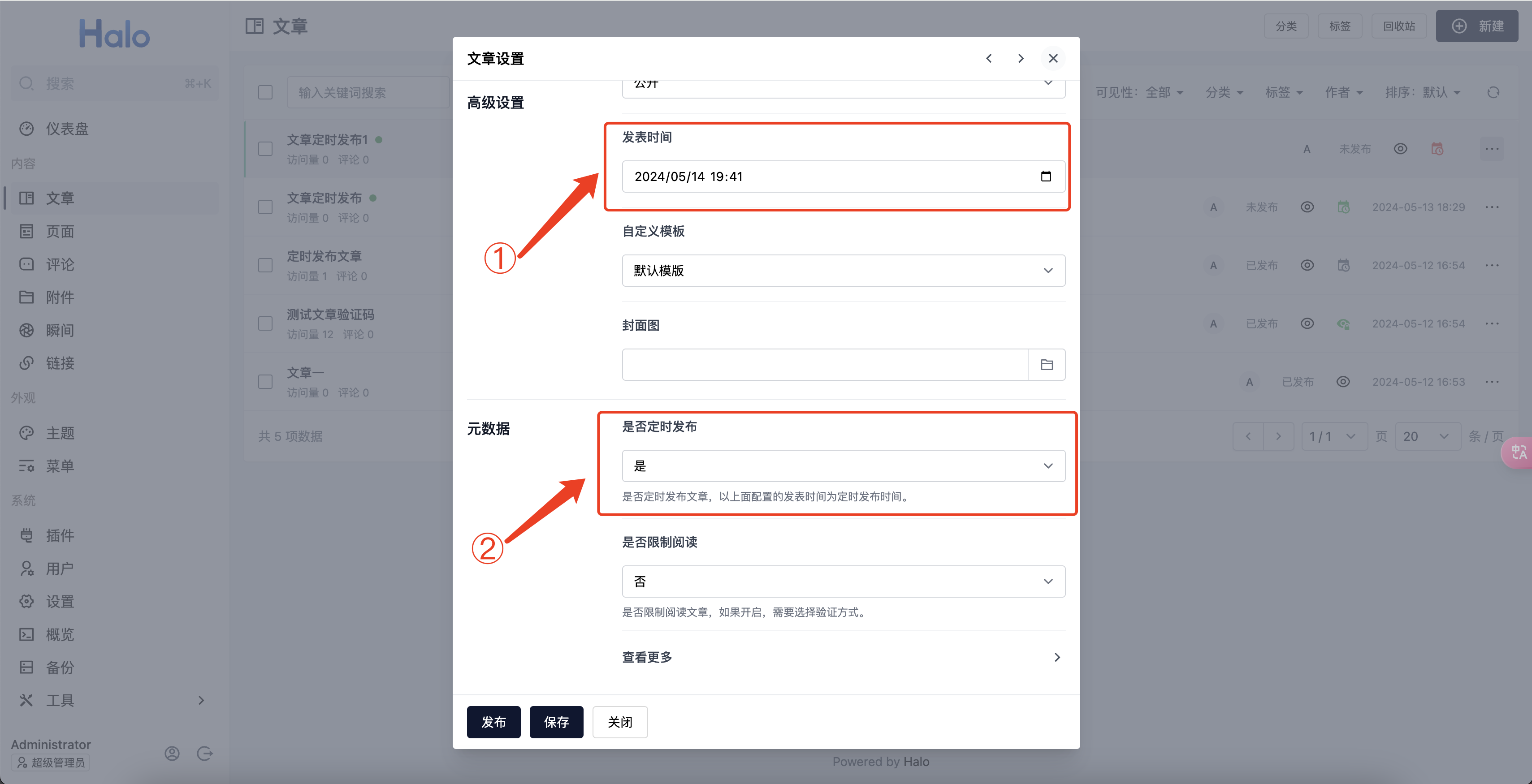This screenshot has height=784, width=1532.
Task: Toggle select-all checkbox in post list header
Action: (265, 92)
